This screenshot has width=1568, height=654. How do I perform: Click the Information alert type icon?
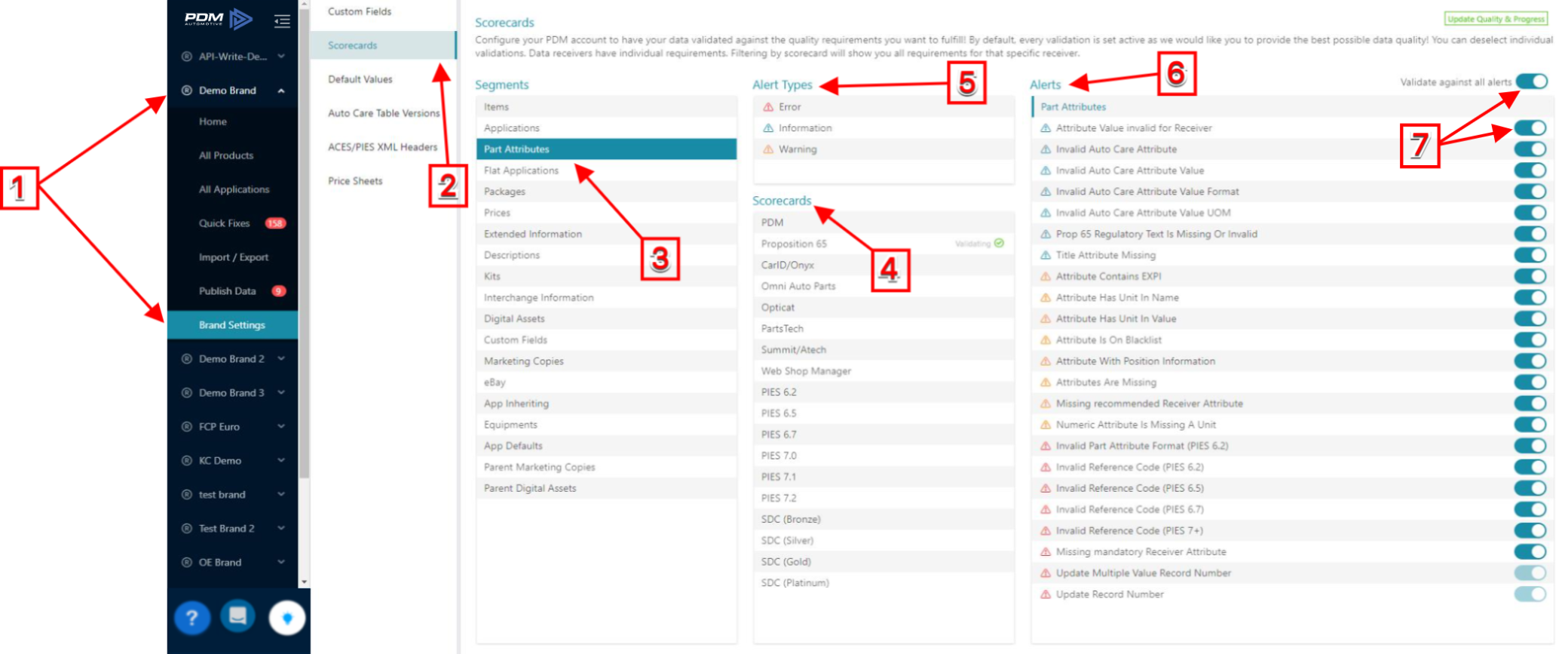pyautogui.click(x=768, y=128)
